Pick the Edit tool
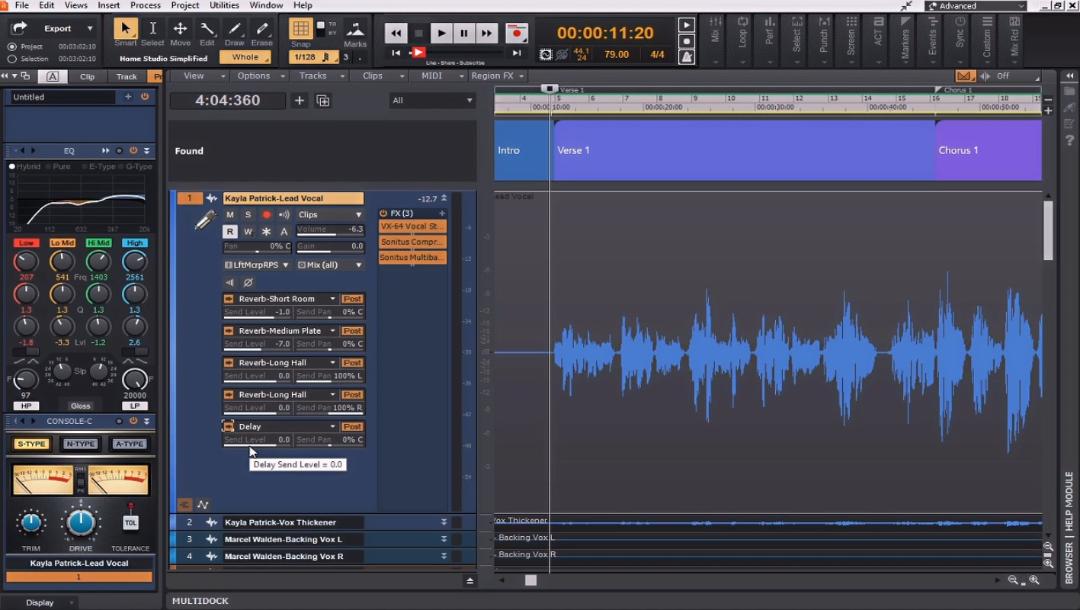The height and width of the screenshot is (610, 1080). (x=207, y=28)
